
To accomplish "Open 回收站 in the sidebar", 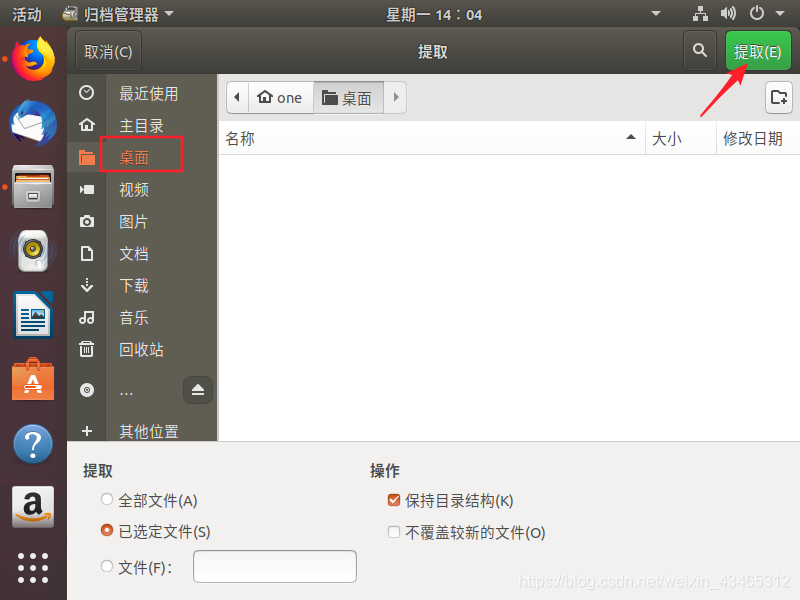I will 141,349.
